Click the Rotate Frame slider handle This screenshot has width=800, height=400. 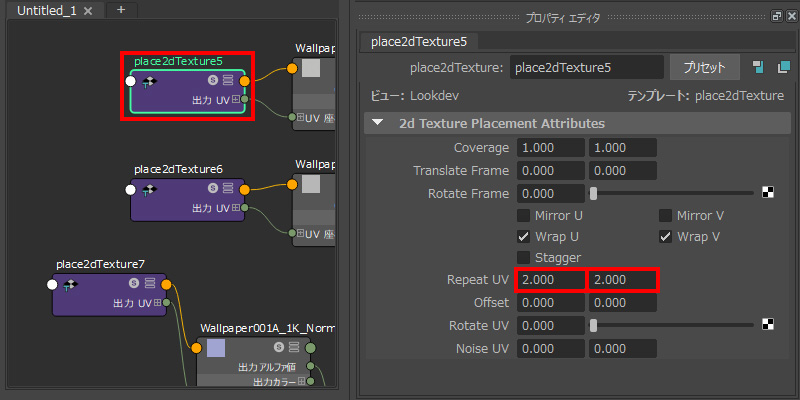click(x=594, y=193)
